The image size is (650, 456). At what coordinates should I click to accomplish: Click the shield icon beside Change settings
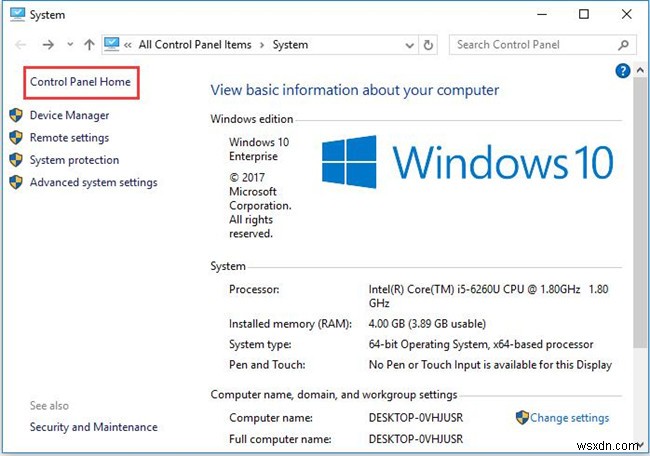pyautogui.click(x=522, y=417)
